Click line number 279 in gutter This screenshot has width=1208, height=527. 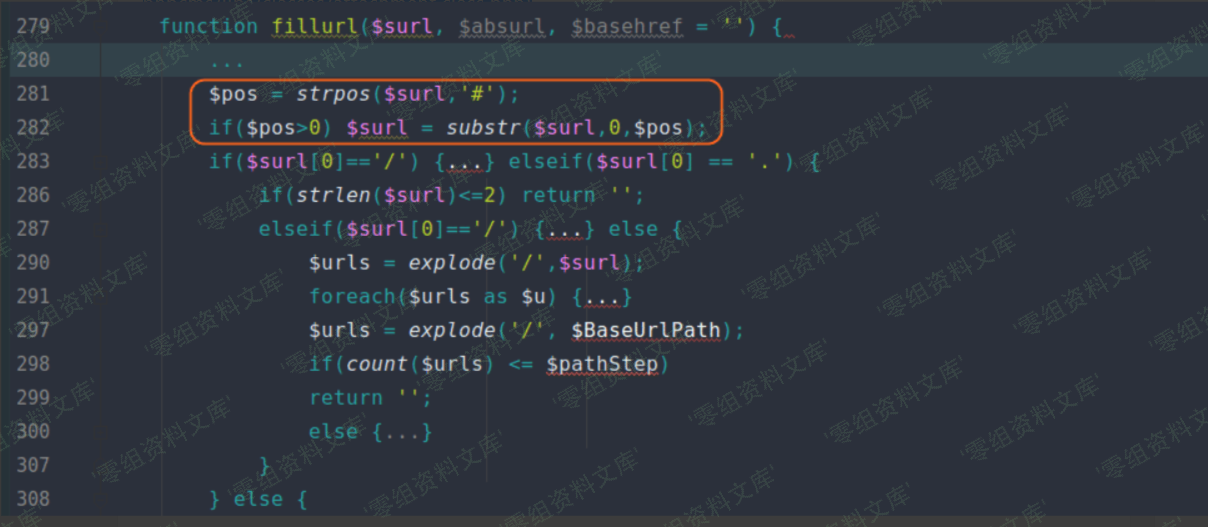point(33,27)
